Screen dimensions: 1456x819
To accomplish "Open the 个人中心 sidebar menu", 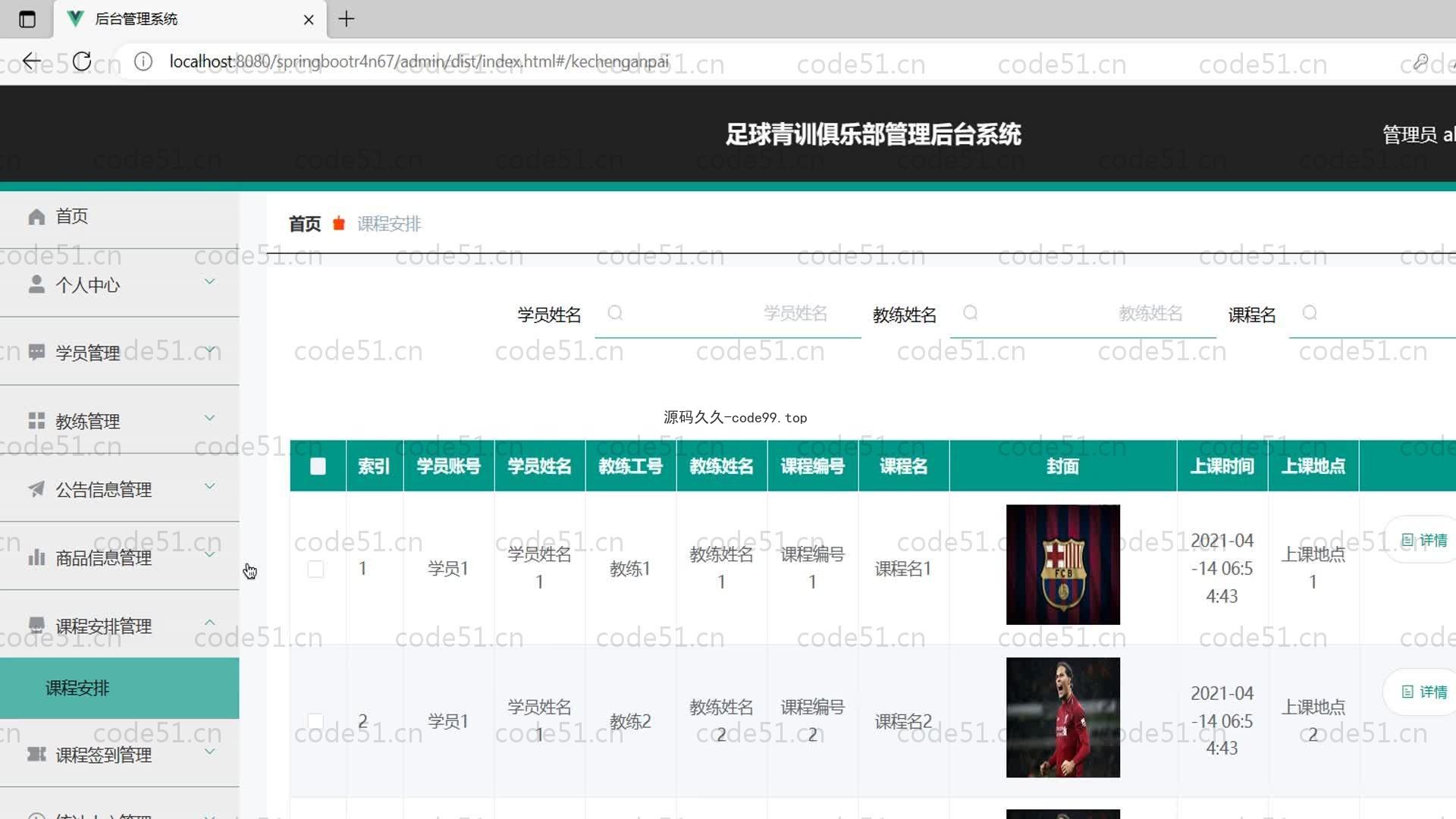I will [120, 284].
